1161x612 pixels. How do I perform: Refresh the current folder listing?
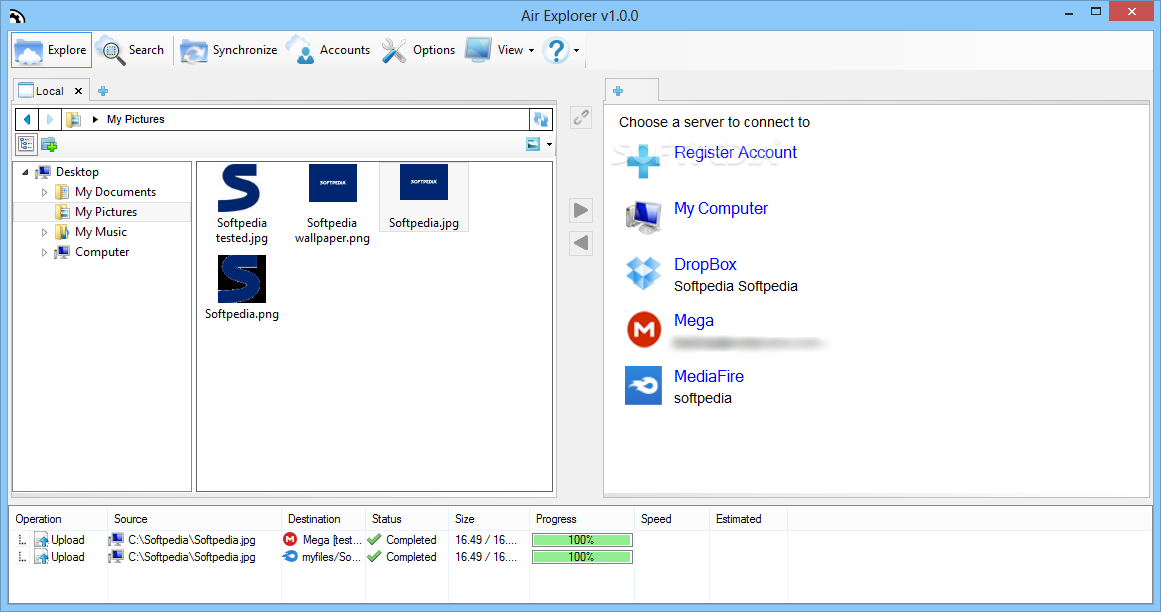click(x=541, y=119)
